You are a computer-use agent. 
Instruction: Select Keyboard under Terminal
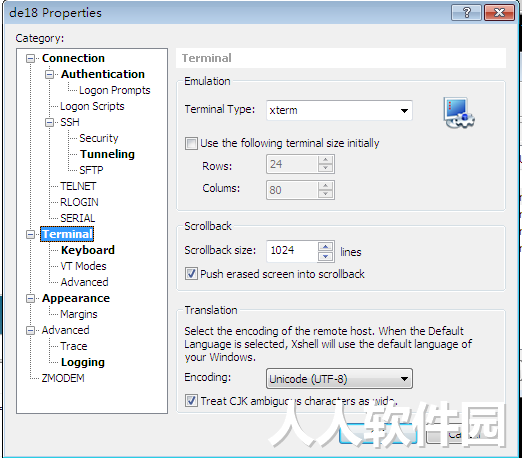click(88, 250)
